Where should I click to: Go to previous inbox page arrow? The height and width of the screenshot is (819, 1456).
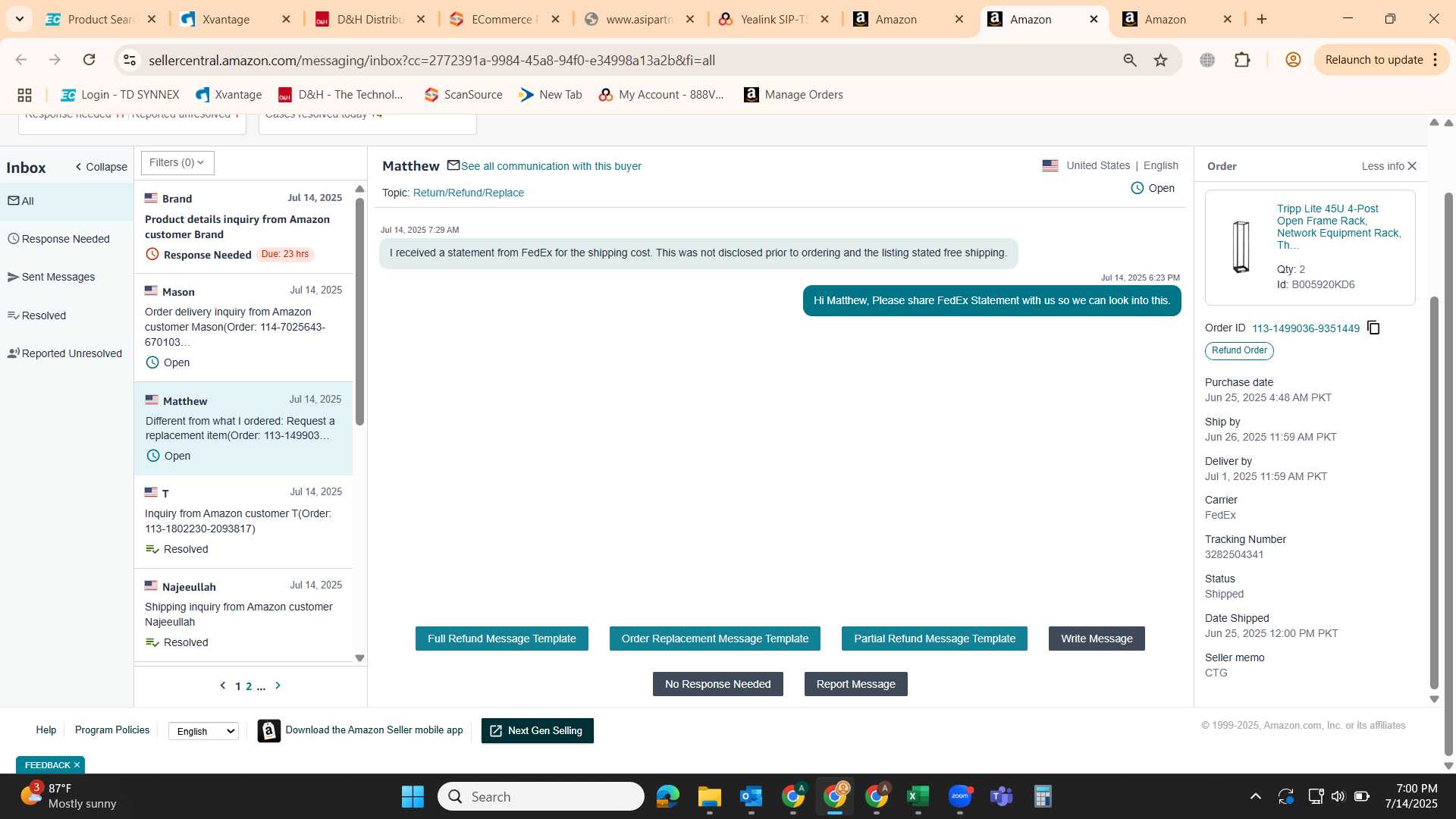222,686
